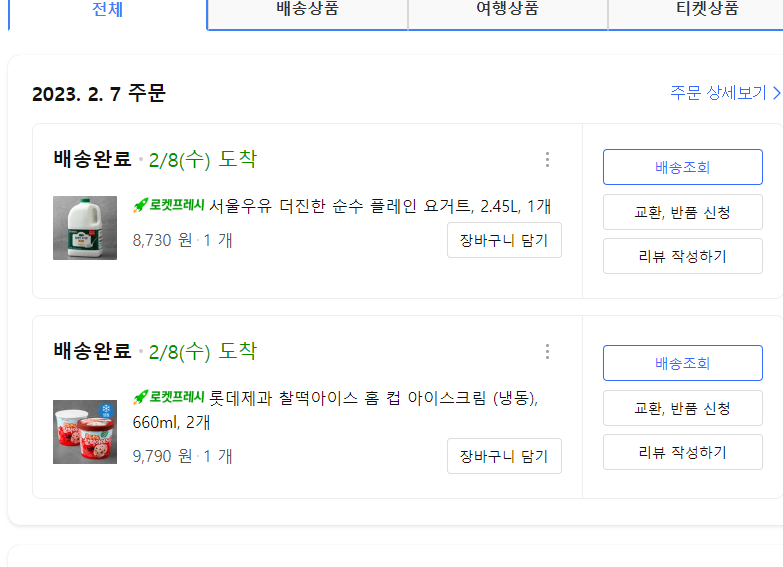Write a review for the yogurt
The image size is (783, 567).
point(683,256)
